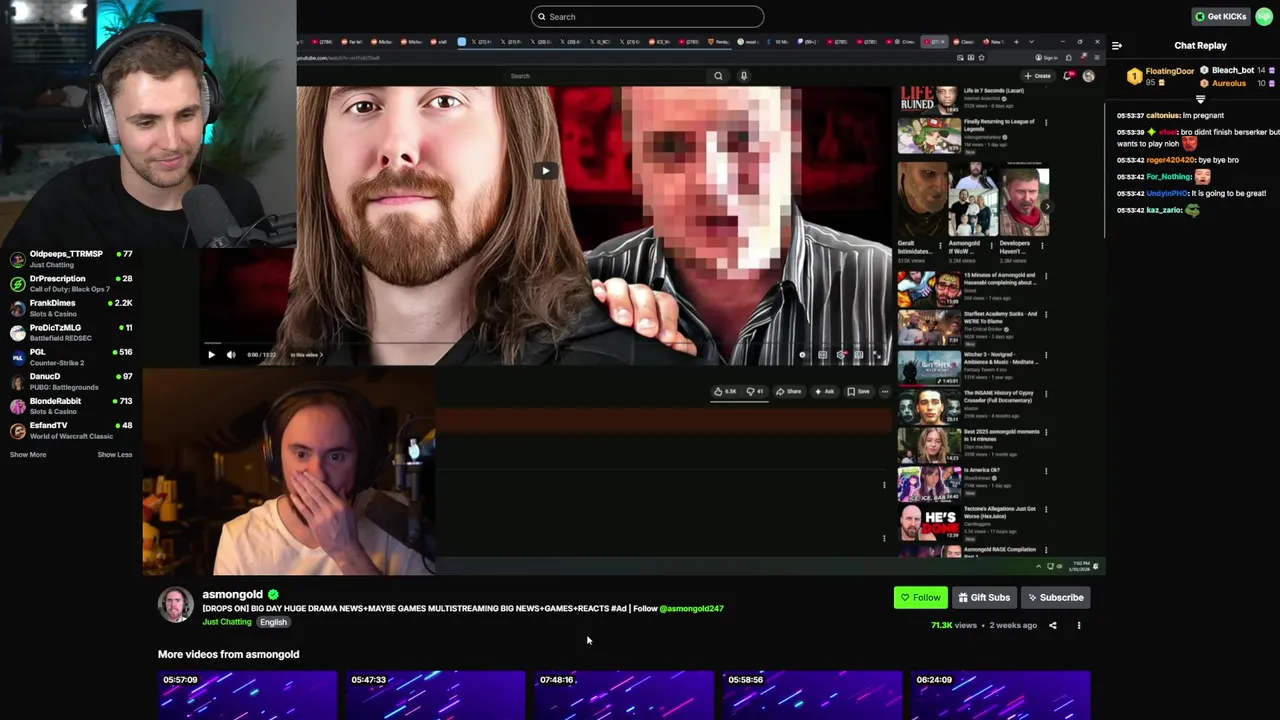Open the 05:58:56 asmongold video
The image size is (1280, 720).
pos(812,696)
